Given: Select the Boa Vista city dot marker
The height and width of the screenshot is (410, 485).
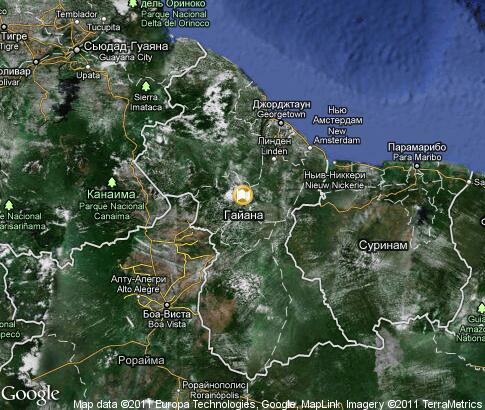Looking at the screenshot, I should 167,305.
